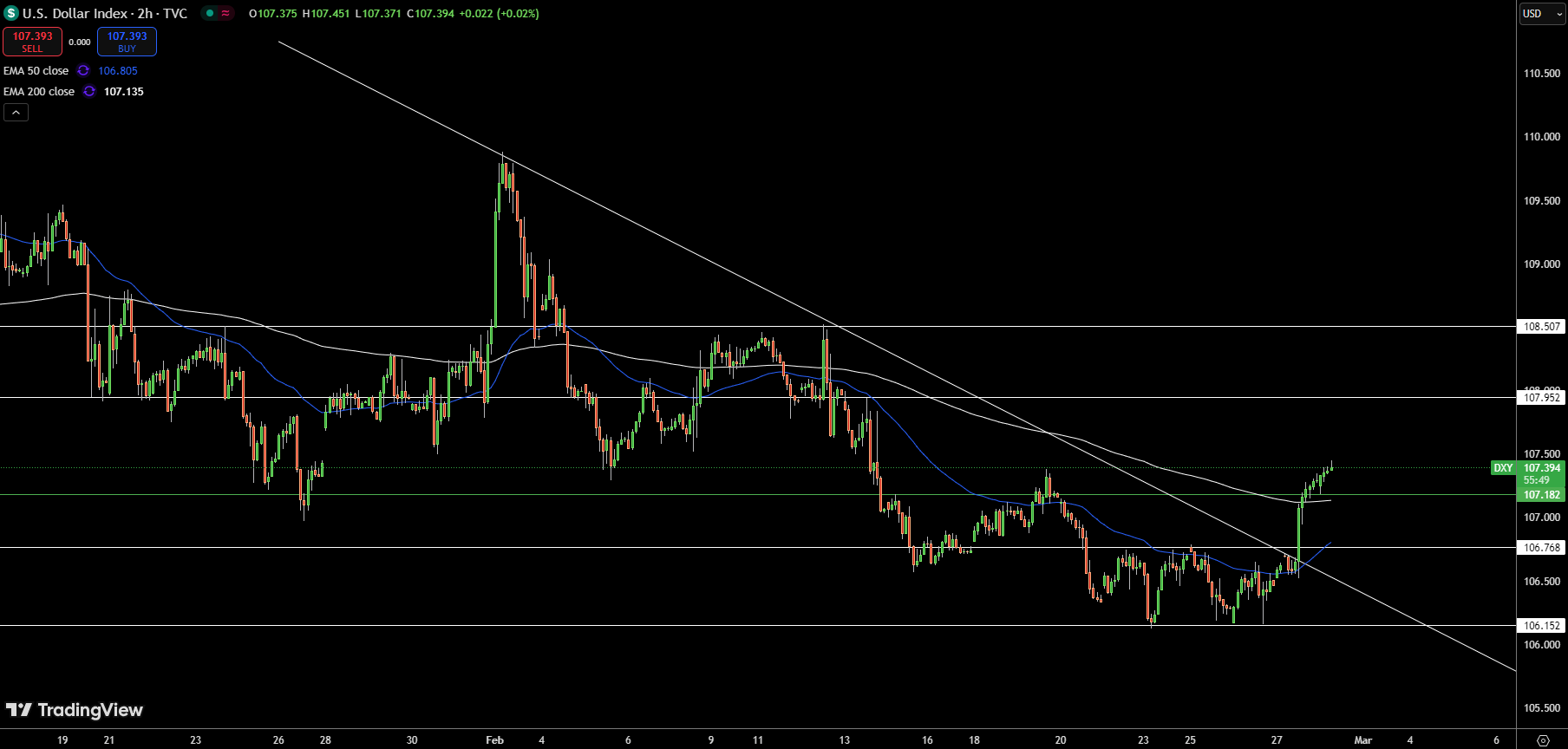Click the open price O107.375
Screen dimensions: 1568x749
click(x=273, y=14)
